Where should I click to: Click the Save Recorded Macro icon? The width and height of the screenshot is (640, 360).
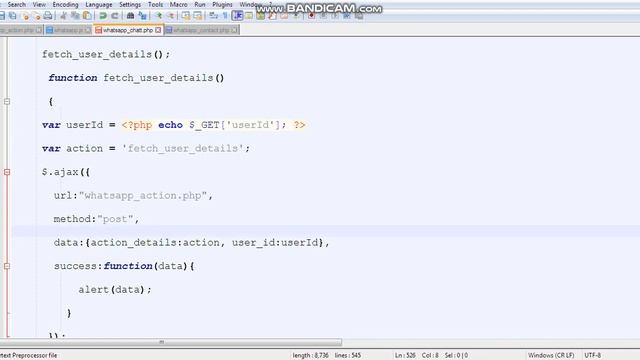click(359, 16)
